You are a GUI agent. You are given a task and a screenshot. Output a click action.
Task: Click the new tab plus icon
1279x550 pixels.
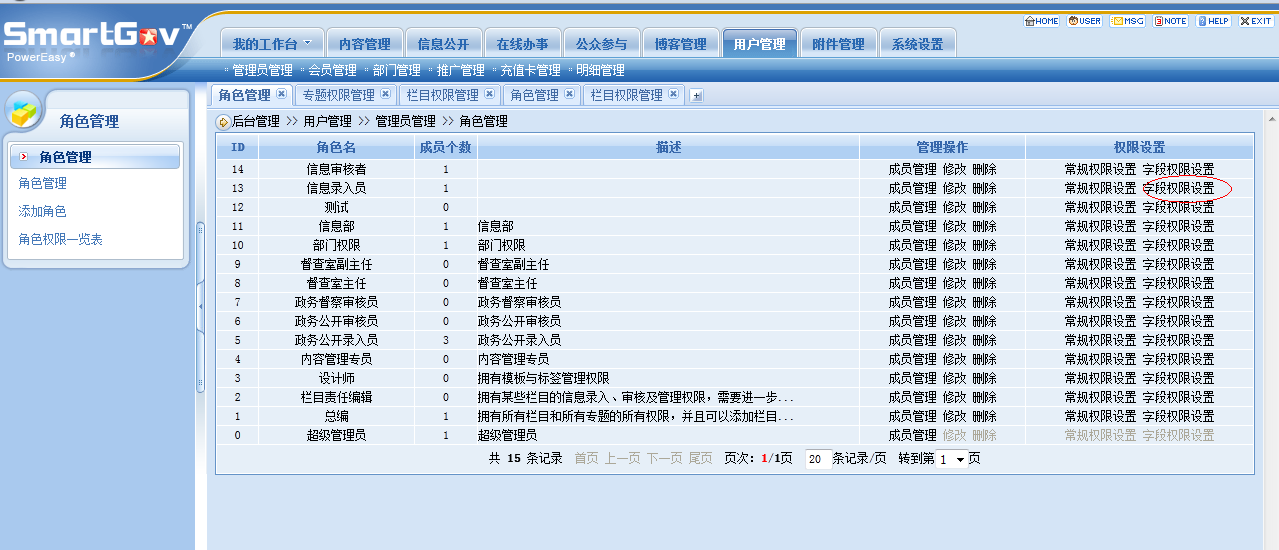697,96
